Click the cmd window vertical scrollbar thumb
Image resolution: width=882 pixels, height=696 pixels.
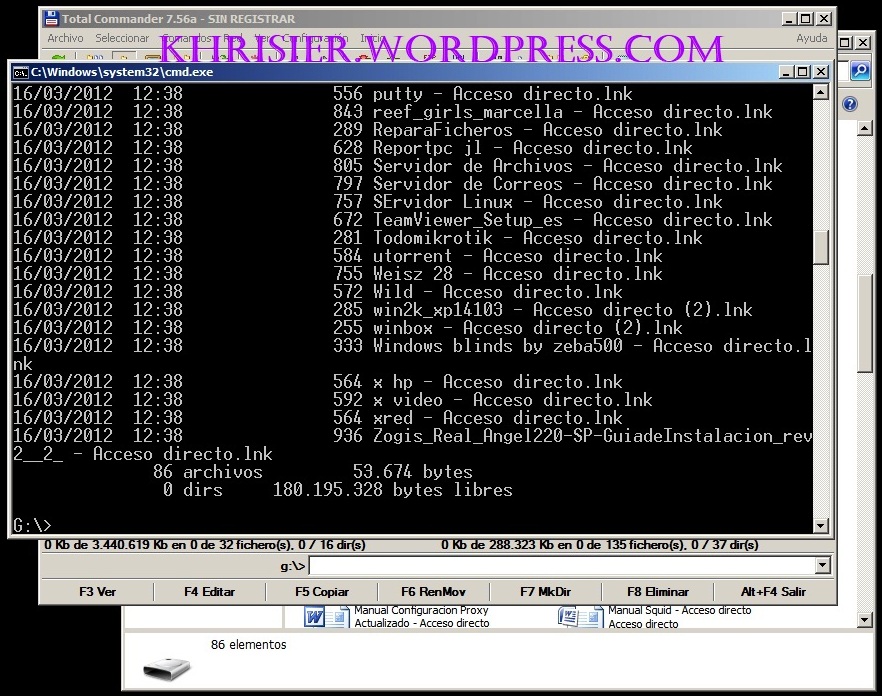tap(821, 247)
